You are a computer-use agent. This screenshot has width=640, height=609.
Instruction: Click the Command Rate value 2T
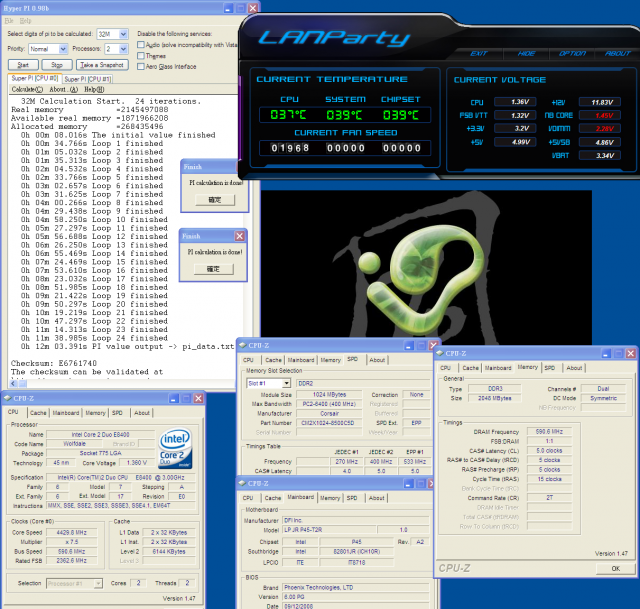(x=549, y=498)
